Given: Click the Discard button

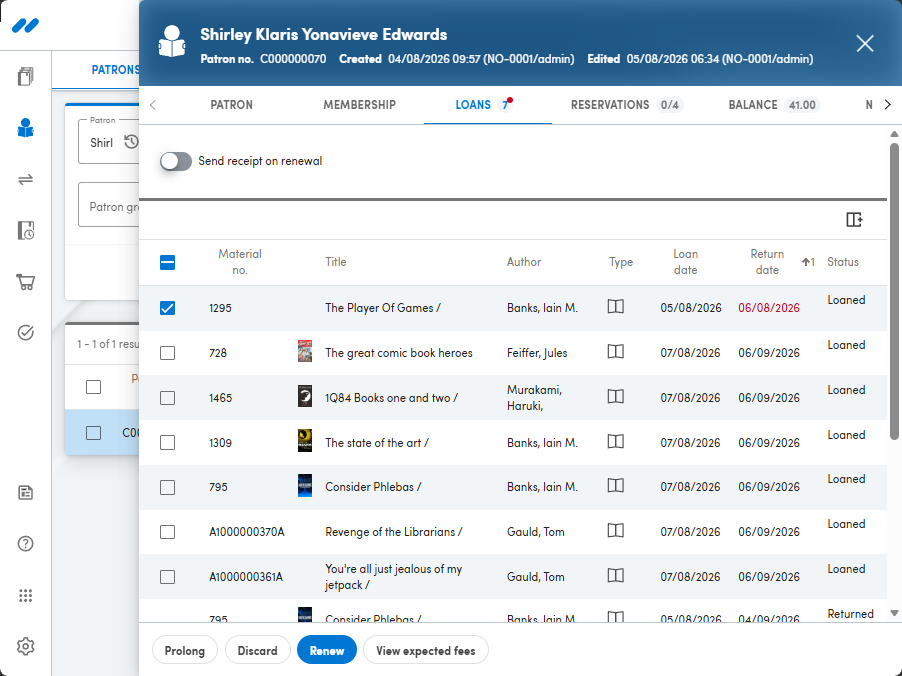Looking at the screenshot, I should pyautogui.click(x=257, y=650).
